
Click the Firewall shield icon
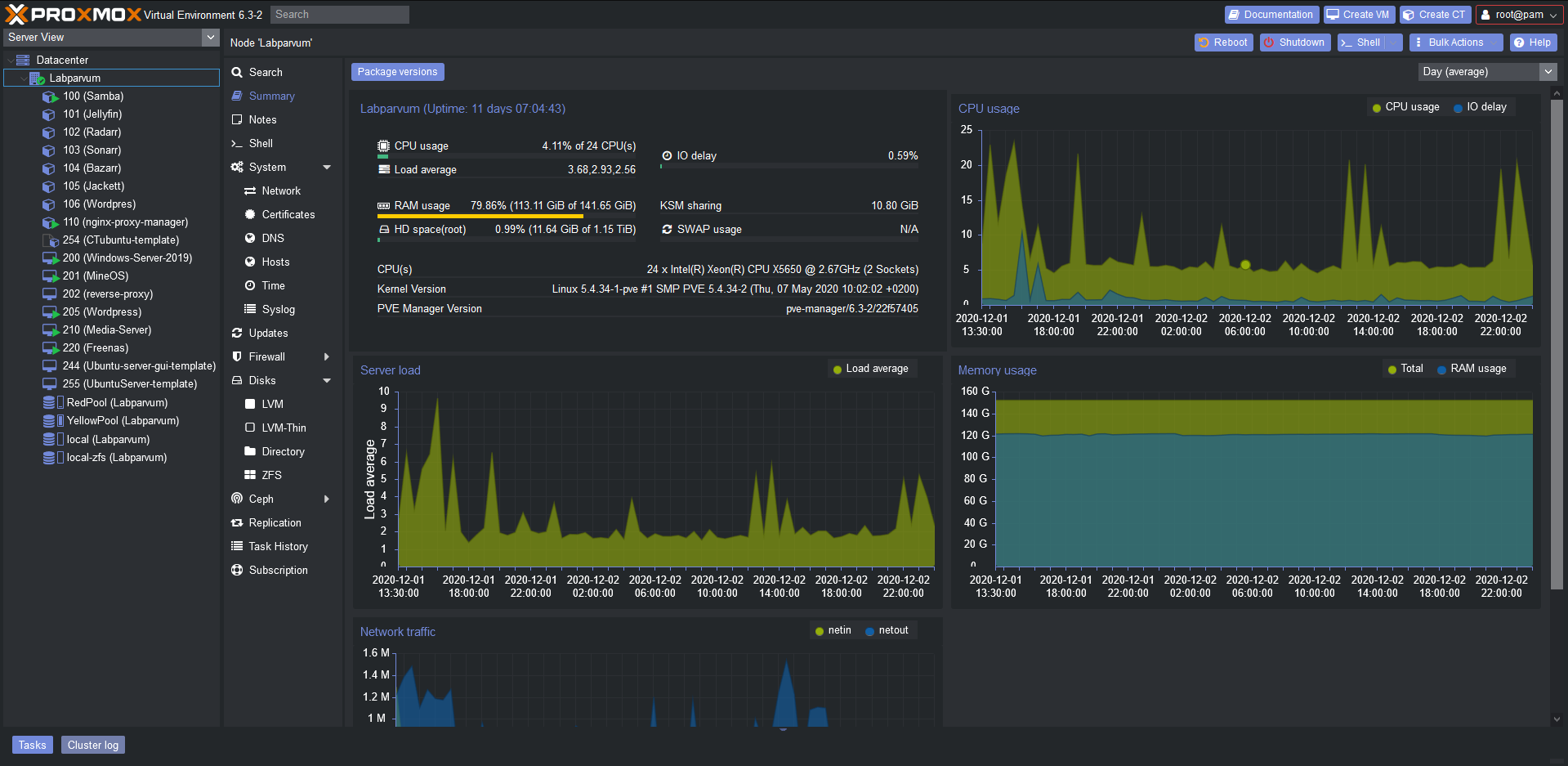coord(237,356)
